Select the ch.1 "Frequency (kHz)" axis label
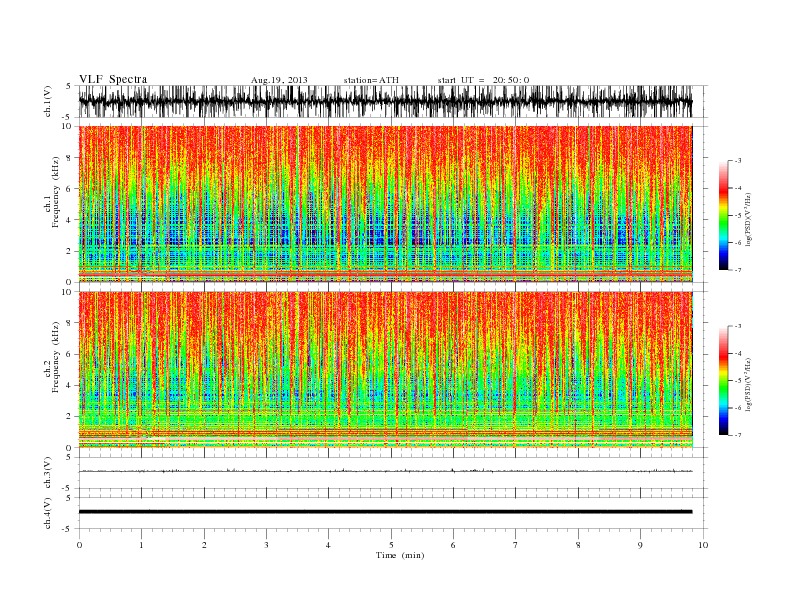Viewport: 792px width, 612px height. tap(56, 192)
